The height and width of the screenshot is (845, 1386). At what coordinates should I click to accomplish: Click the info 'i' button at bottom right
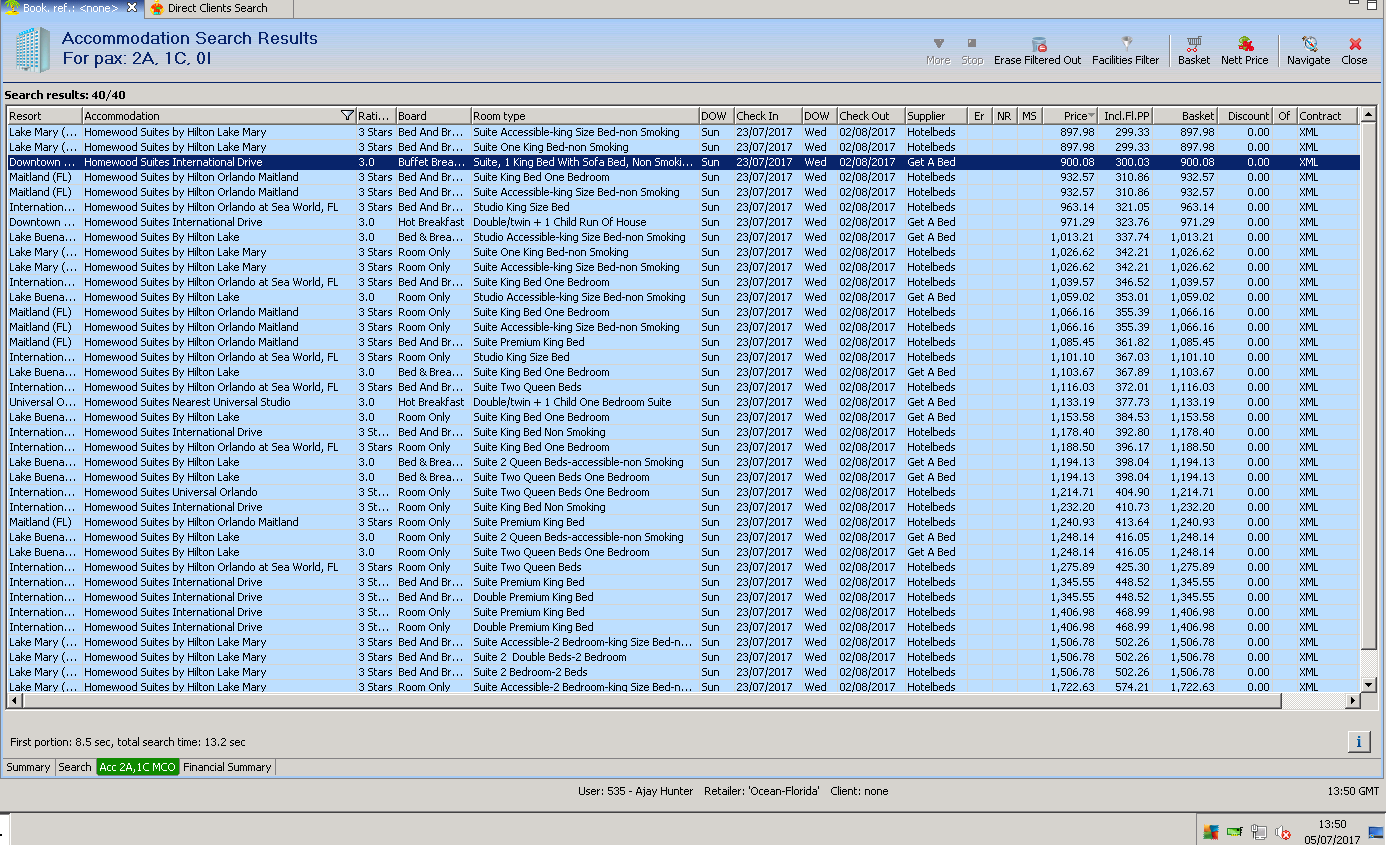click(1359, 741)
